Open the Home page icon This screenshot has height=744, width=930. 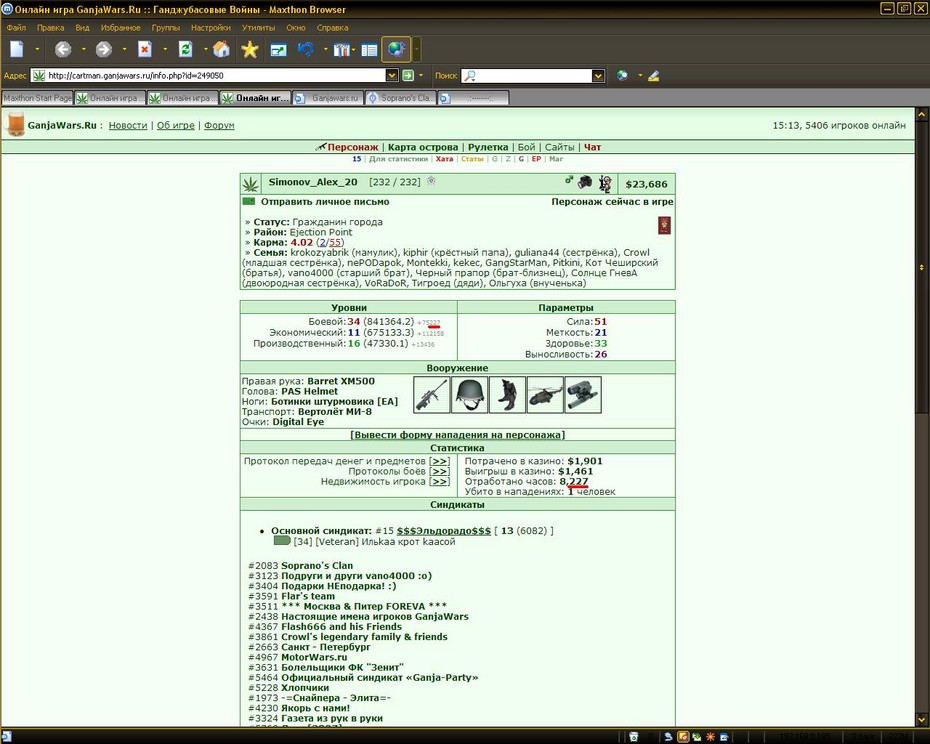click(221, 49)
